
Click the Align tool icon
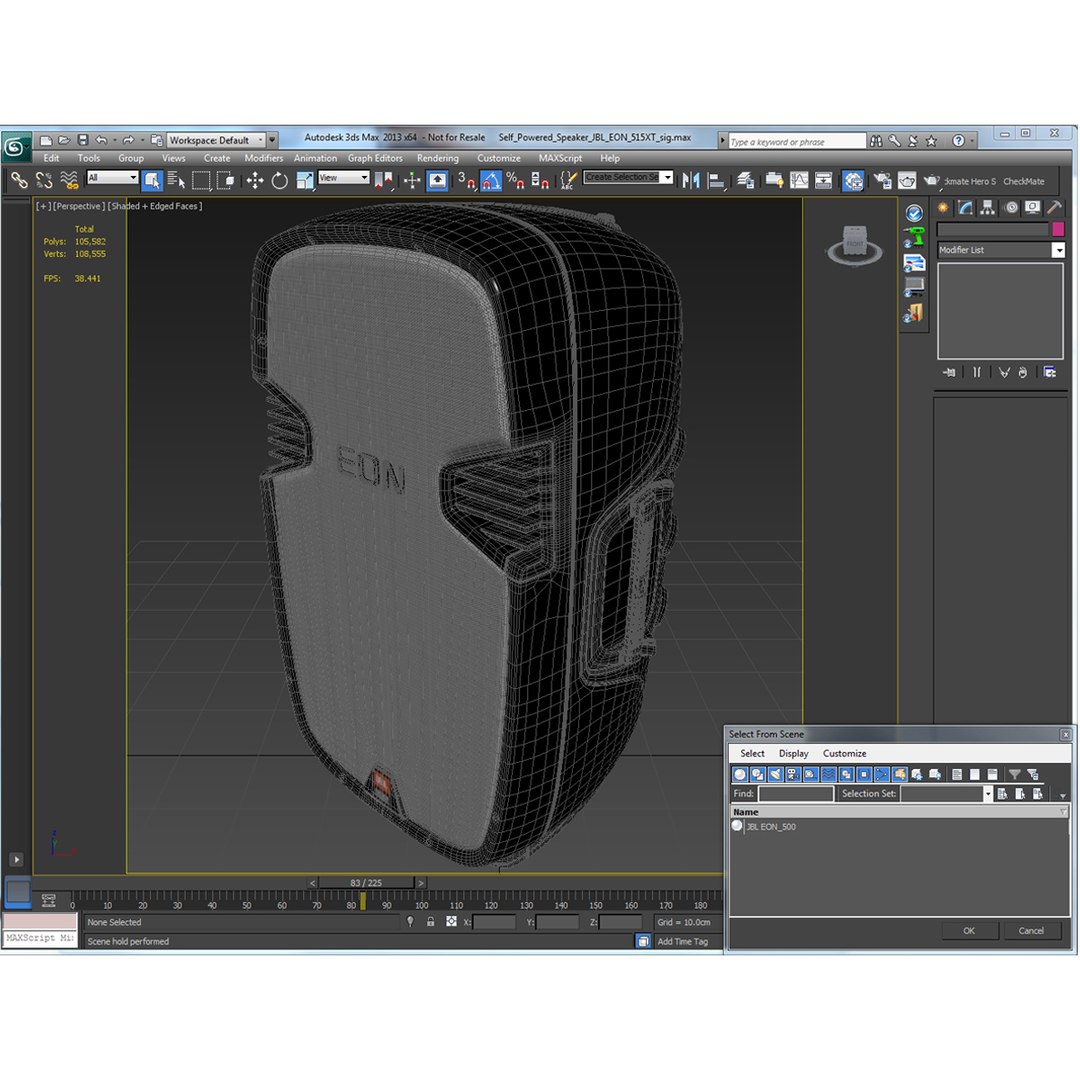tap(716, 180)
